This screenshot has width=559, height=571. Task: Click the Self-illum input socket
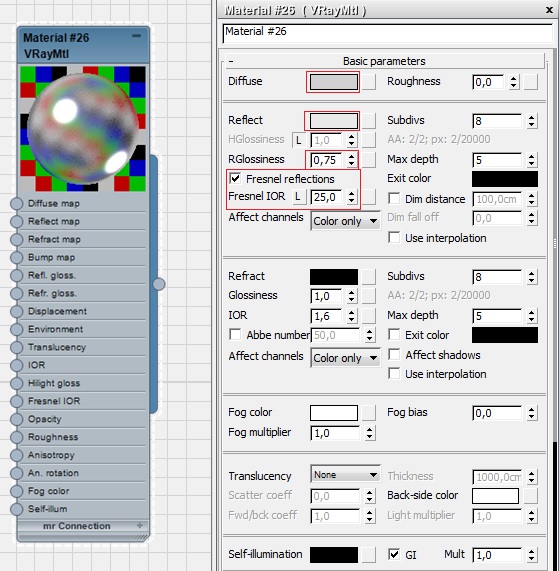[16, 509]
